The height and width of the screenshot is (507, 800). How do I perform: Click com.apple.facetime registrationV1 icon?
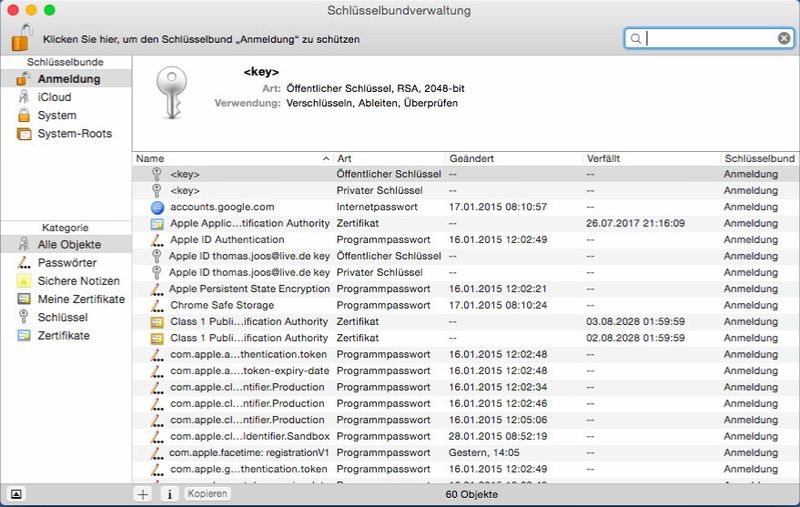click(157, 453)
